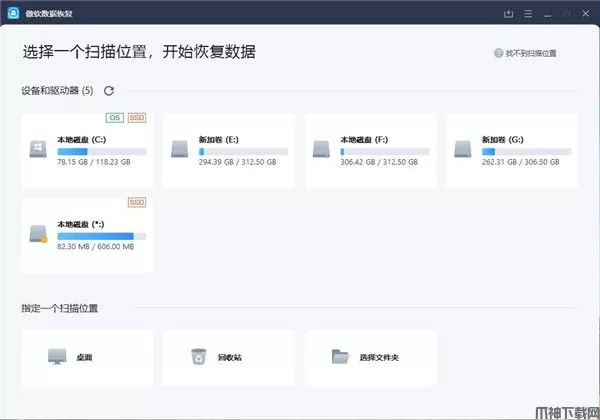600x420 pixels.
Task: Click the 本地磁盘 (F:) label
Action: click(x=364, y=140)
